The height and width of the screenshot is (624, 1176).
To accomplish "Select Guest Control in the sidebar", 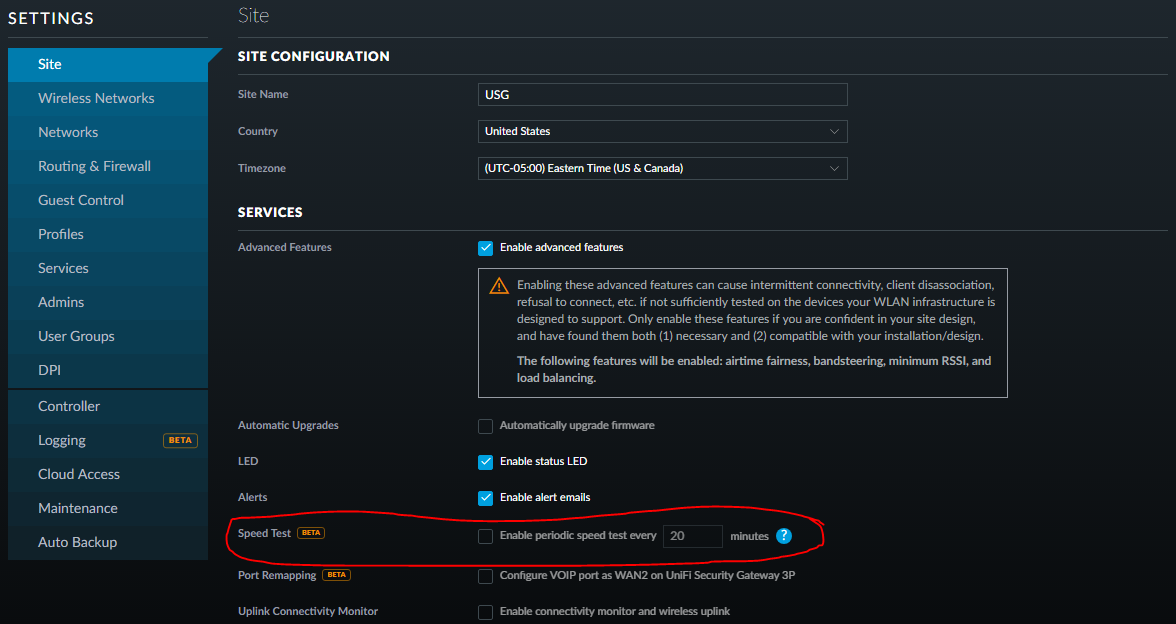I will pos(81,200).
